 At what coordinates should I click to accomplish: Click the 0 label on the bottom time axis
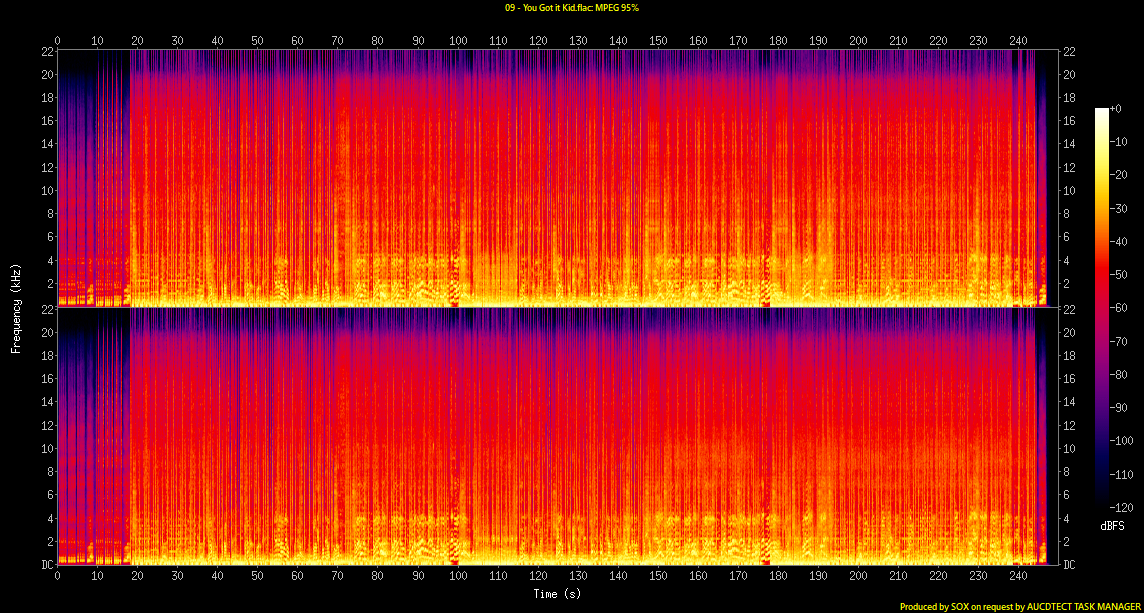point(57,578)
